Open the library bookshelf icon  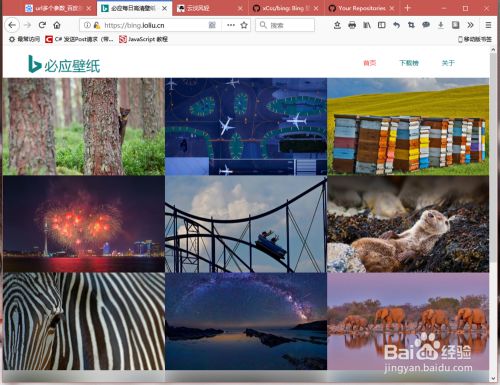tap(367, 25)
